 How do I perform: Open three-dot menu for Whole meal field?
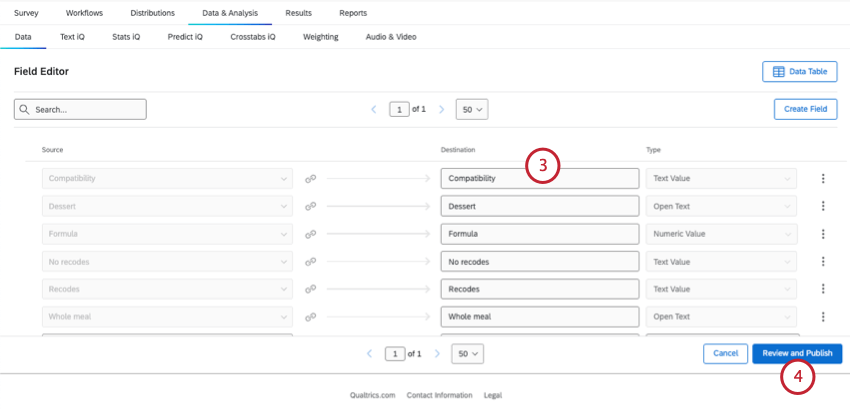click(823, 316)
